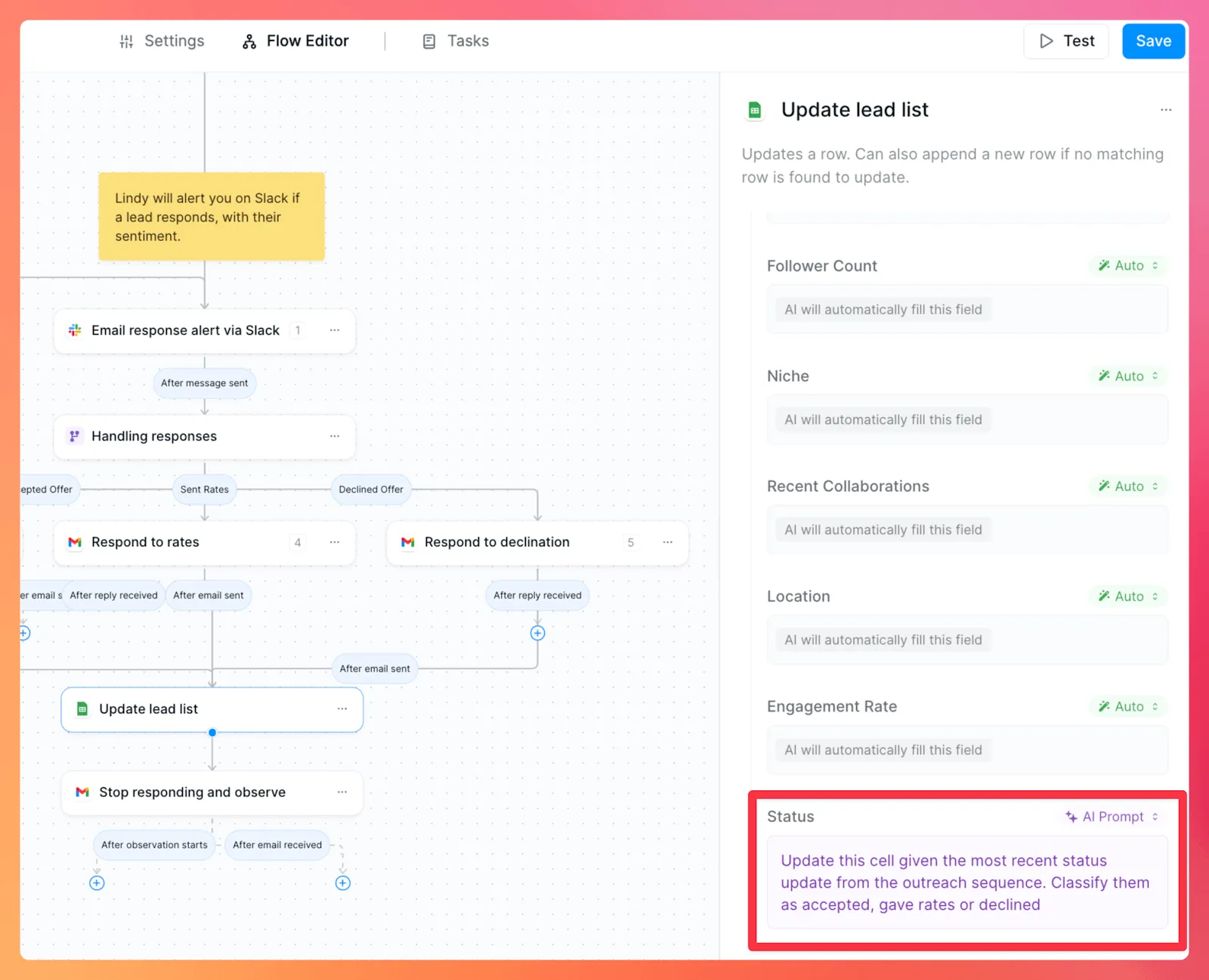This screenshot has width=1209, height=980.
Task: Open more options on Handling responses node
Action: (335, 436)
